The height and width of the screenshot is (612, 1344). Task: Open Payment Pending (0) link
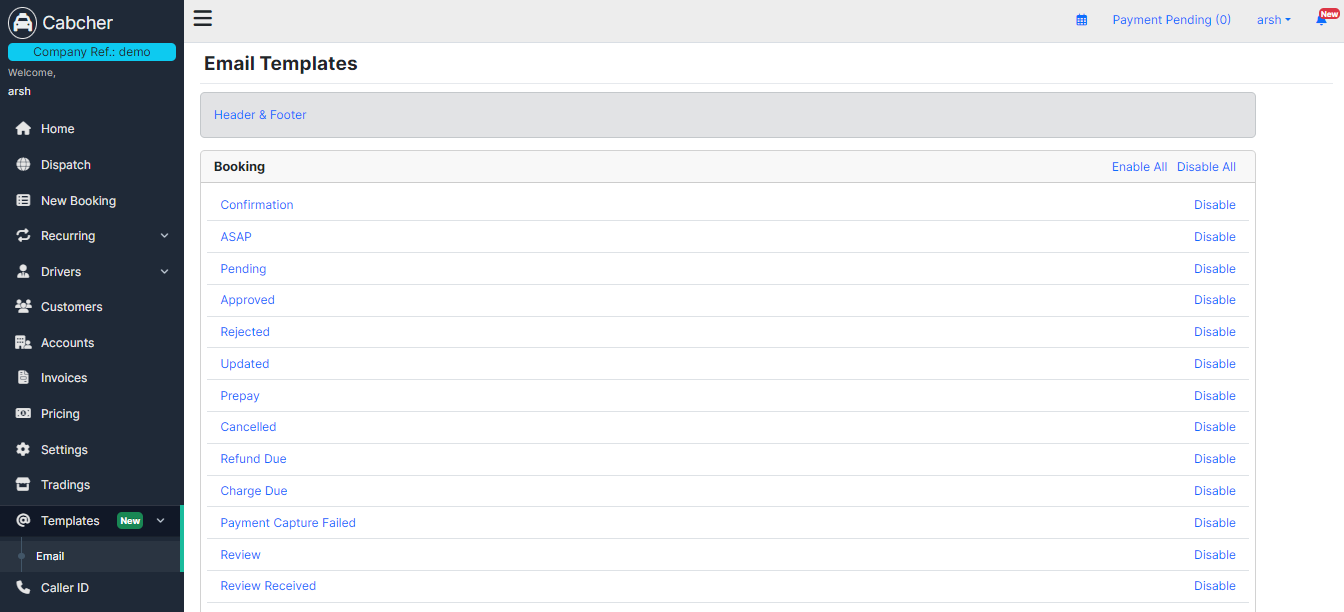point(1171,20)
